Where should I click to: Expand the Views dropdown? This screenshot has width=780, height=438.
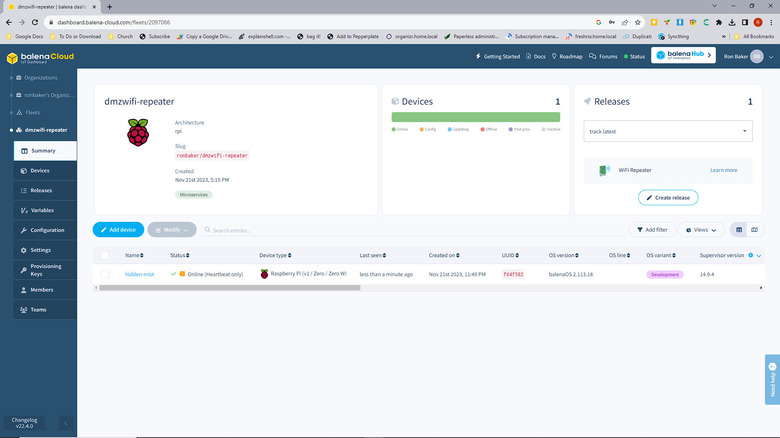(702, 229)
